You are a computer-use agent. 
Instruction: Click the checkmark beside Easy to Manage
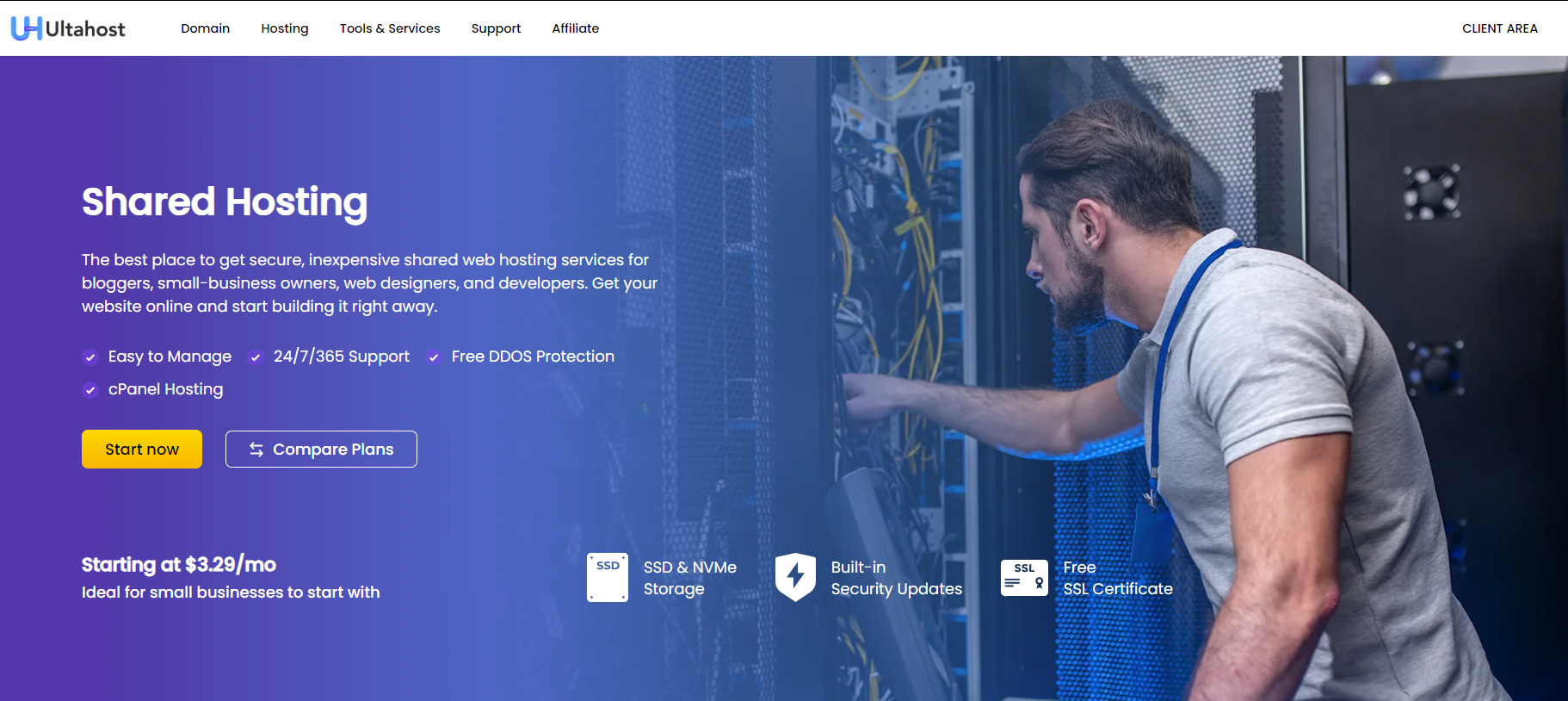[x=90, y=357]
